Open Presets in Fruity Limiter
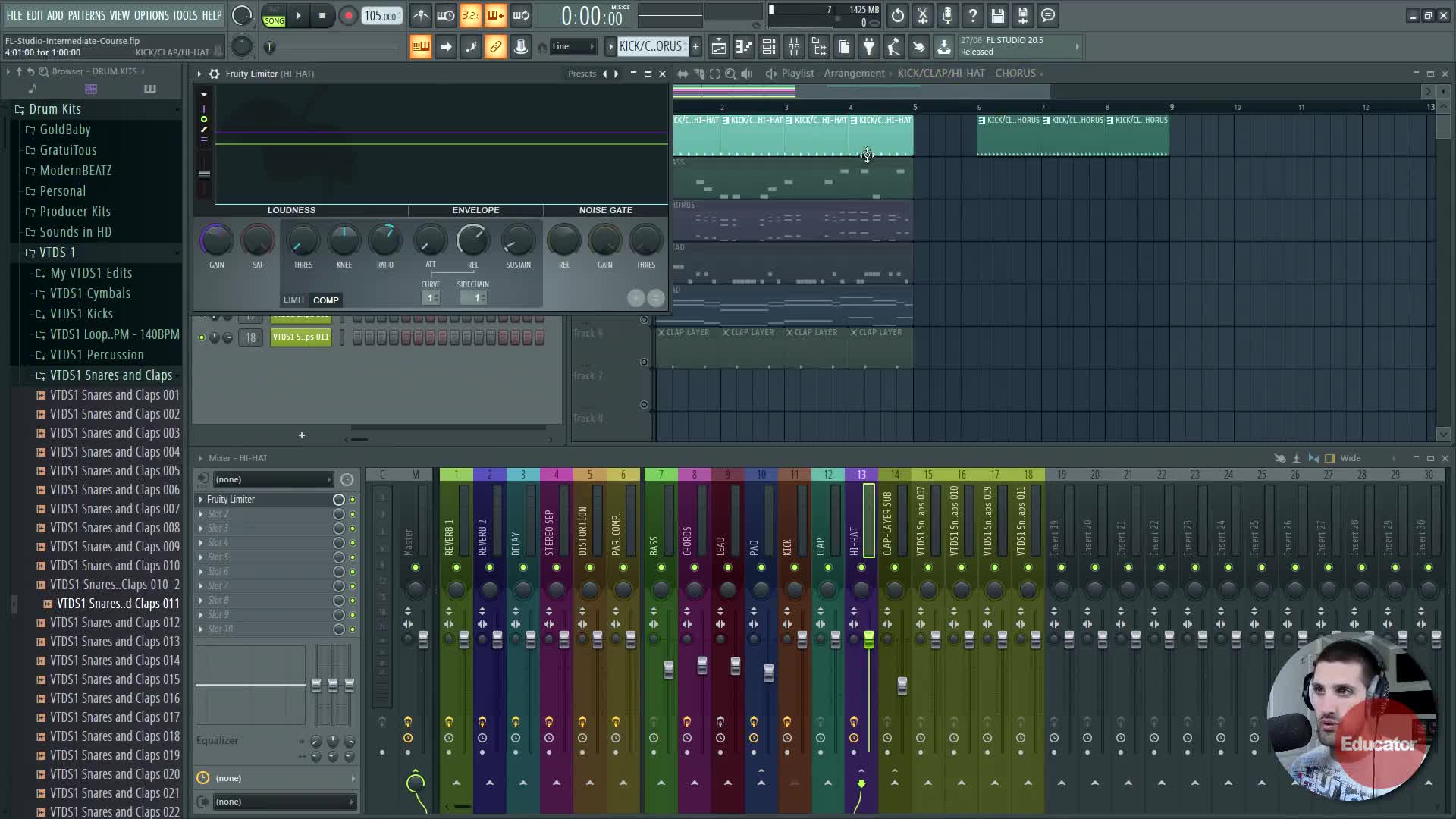This screenshot has width=1456, height=819. click(x=582, y=74)
